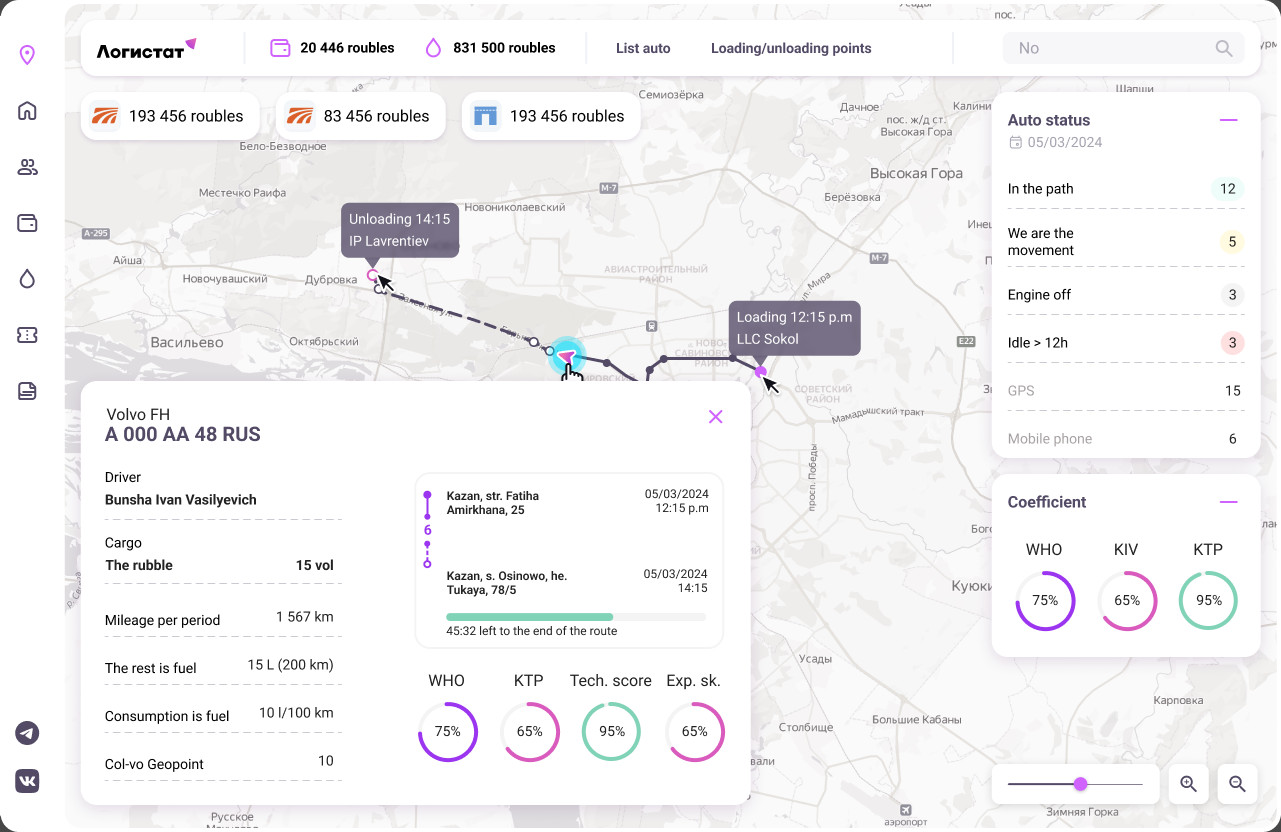Click the 20 446 roubles balance
Image resolution: width=1281 pixels, height=832 pixels.
tap(347, 48)
